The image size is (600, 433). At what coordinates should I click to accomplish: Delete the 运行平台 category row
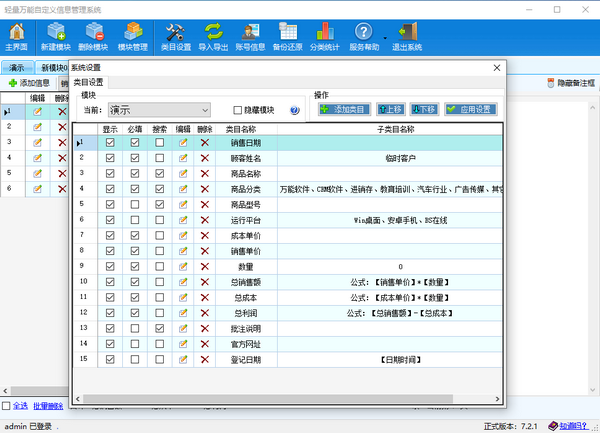pyautogui.click(x=205, y=220)
